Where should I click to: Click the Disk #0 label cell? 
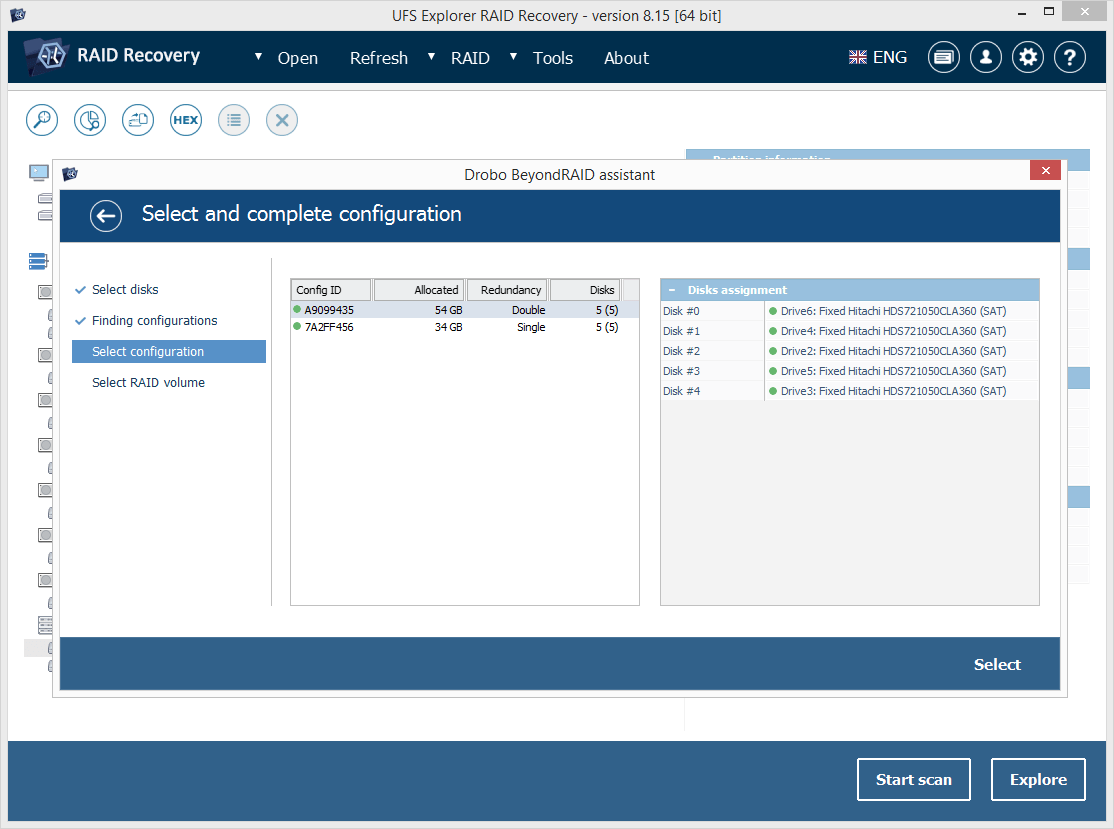tap(713, 311)
